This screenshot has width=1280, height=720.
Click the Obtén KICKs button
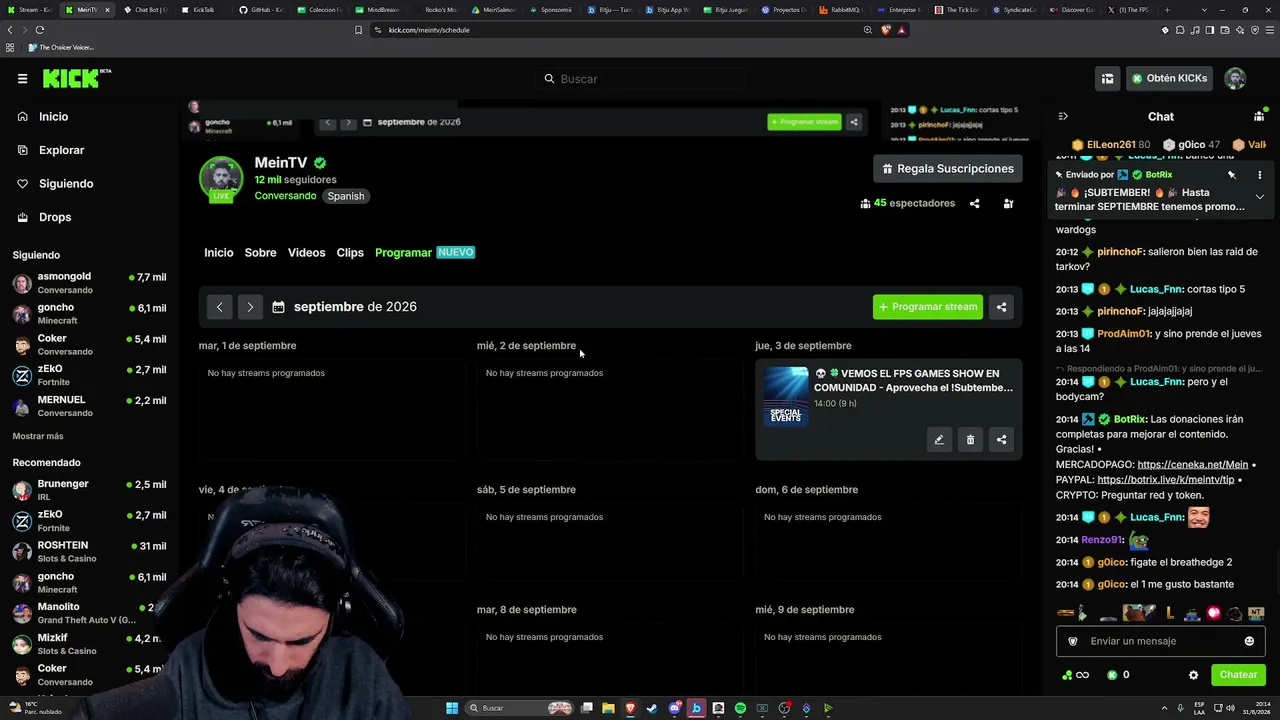click(1170, 78)
